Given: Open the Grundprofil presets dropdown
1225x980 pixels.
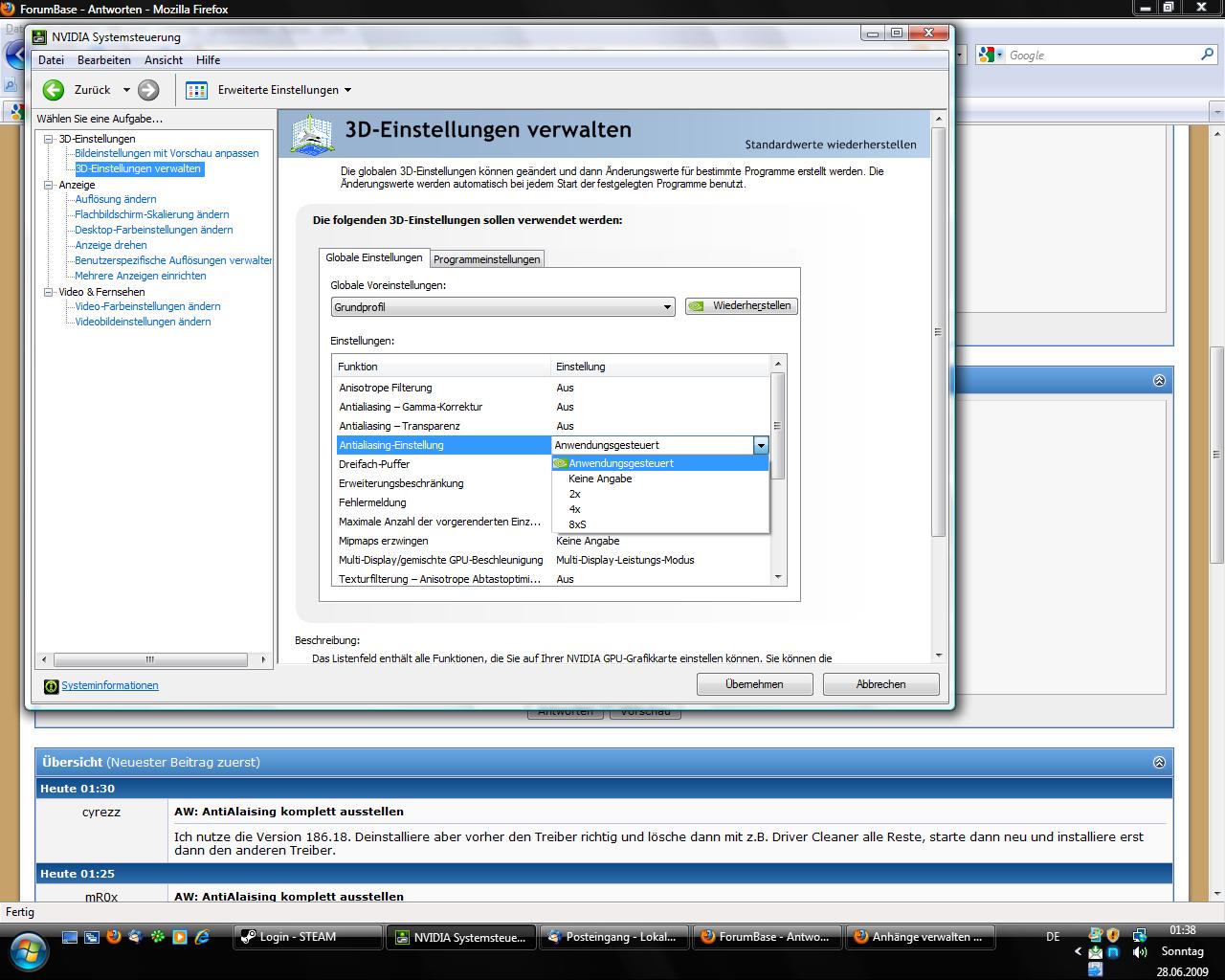Looking at the screenshot, I should pos(503,307).
